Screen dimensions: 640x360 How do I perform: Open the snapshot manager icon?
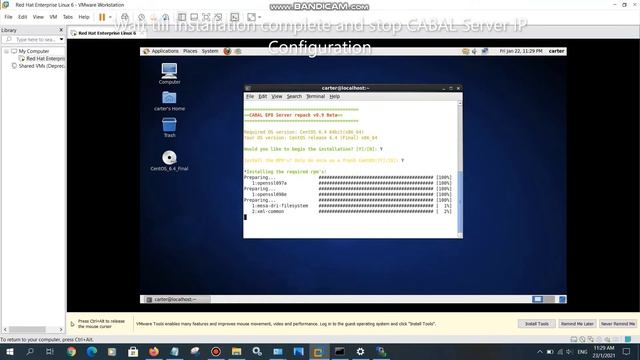[x=166, y=17]
